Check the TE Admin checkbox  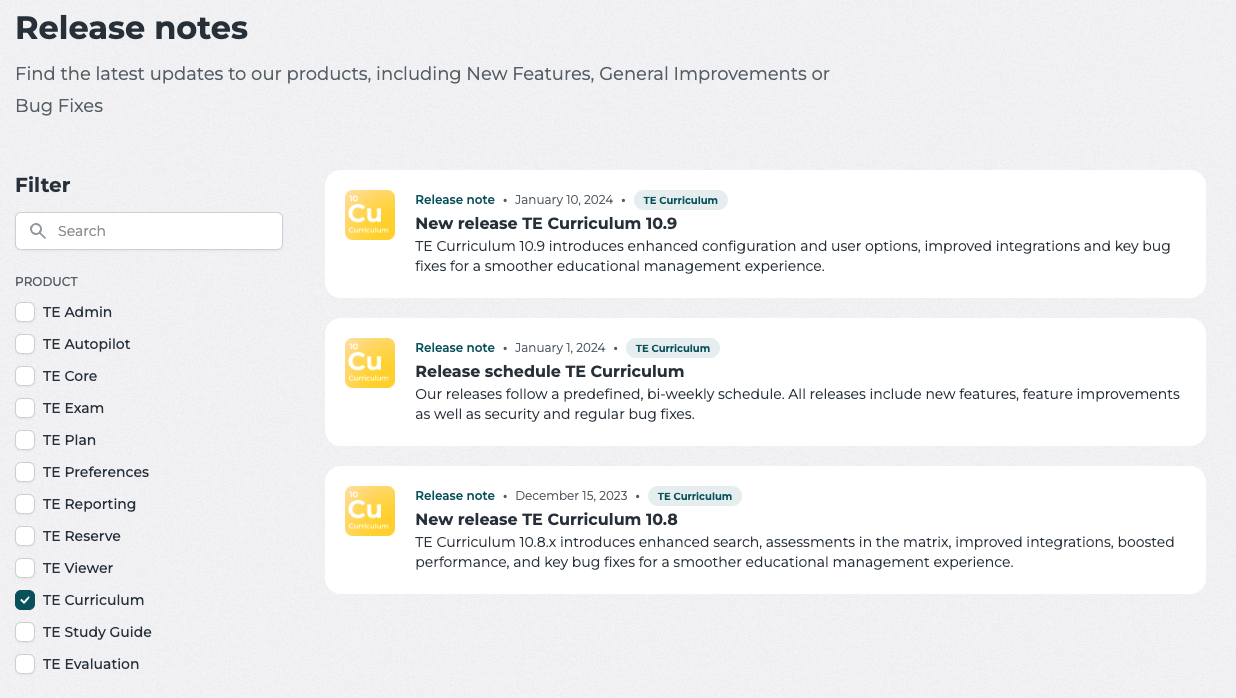[x=25, y=312]
